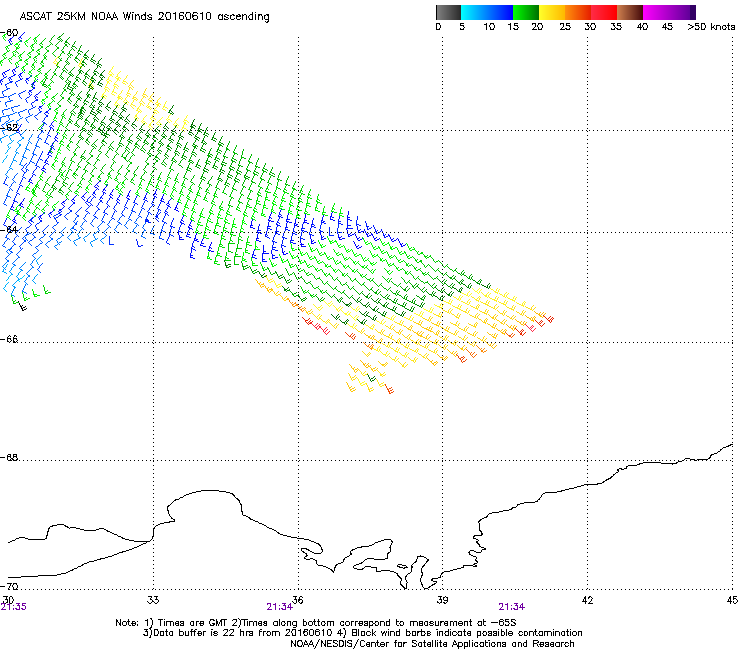
Task: Click the -70 latitude axis label
Action: click(x=9, y=586)
